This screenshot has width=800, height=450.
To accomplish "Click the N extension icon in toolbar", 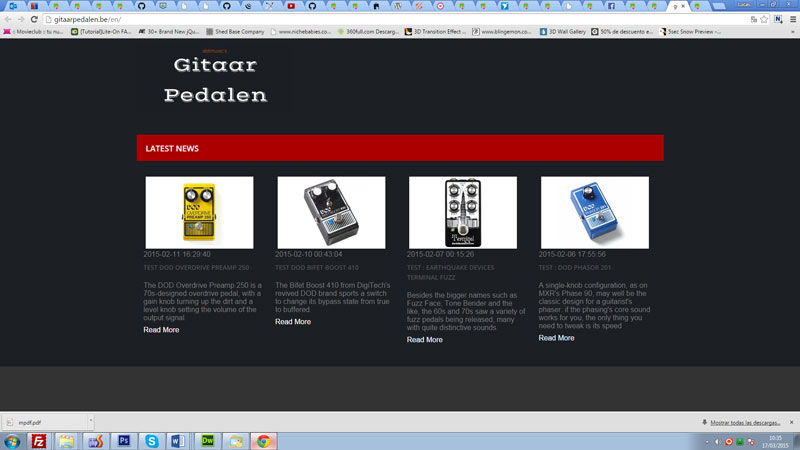I will [x=778, y=19].
